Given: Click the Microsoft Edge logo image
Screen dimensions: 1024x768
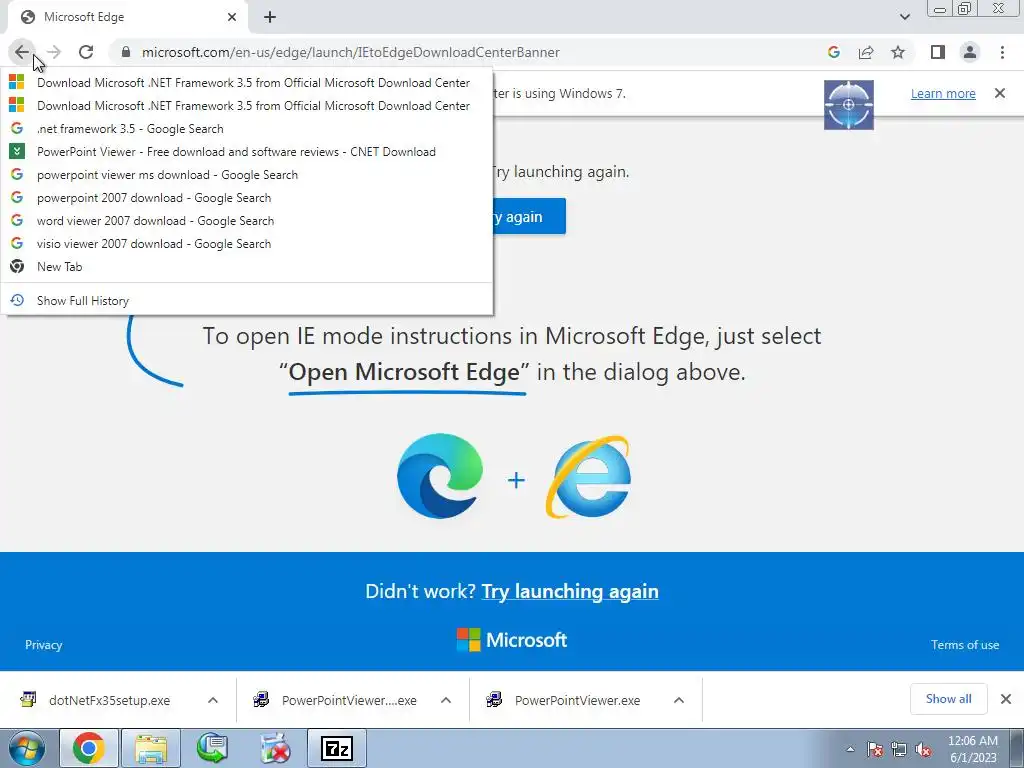Looking at the screenshot, I should pyautogui.click(x=440, y=475).
